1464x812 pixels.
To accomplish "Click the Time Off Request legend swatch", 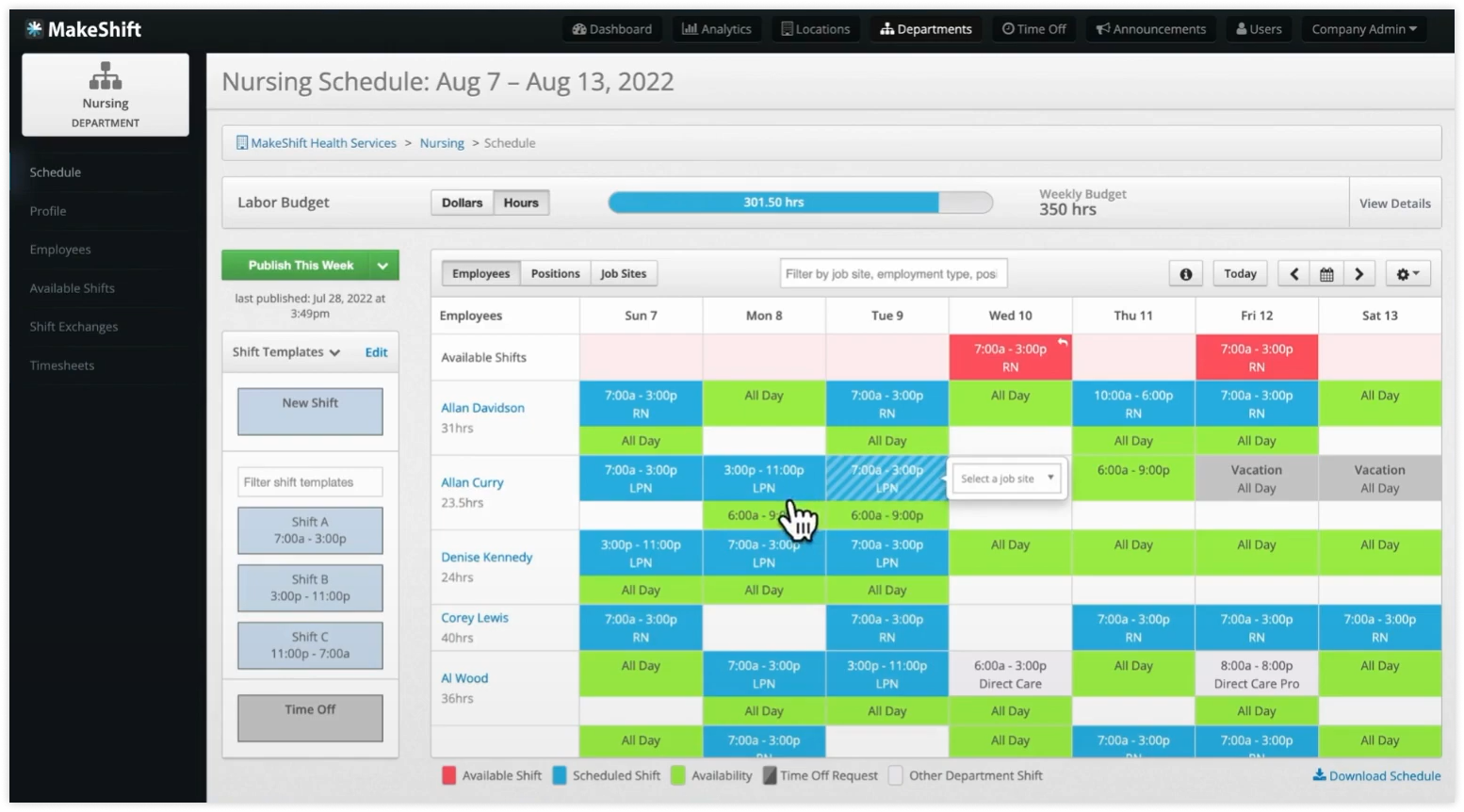I will [770, 775].
